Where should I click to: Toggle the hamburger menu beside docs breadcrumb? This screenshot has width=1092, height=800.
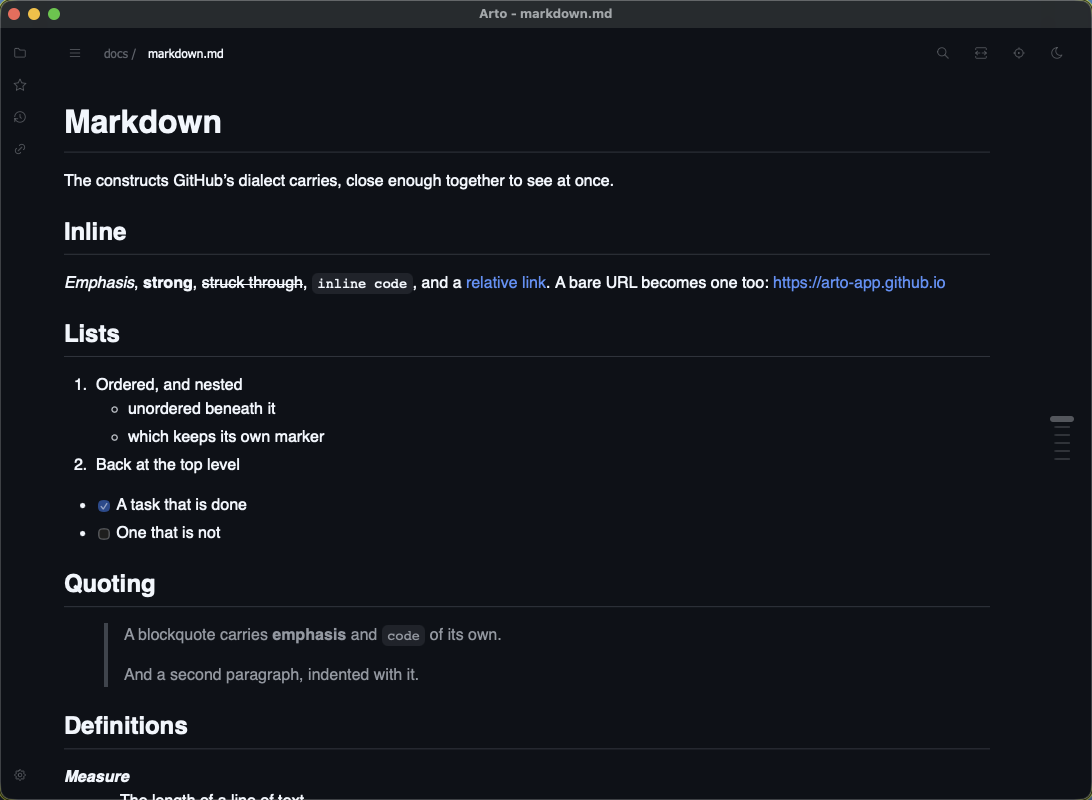pos(75,54)
